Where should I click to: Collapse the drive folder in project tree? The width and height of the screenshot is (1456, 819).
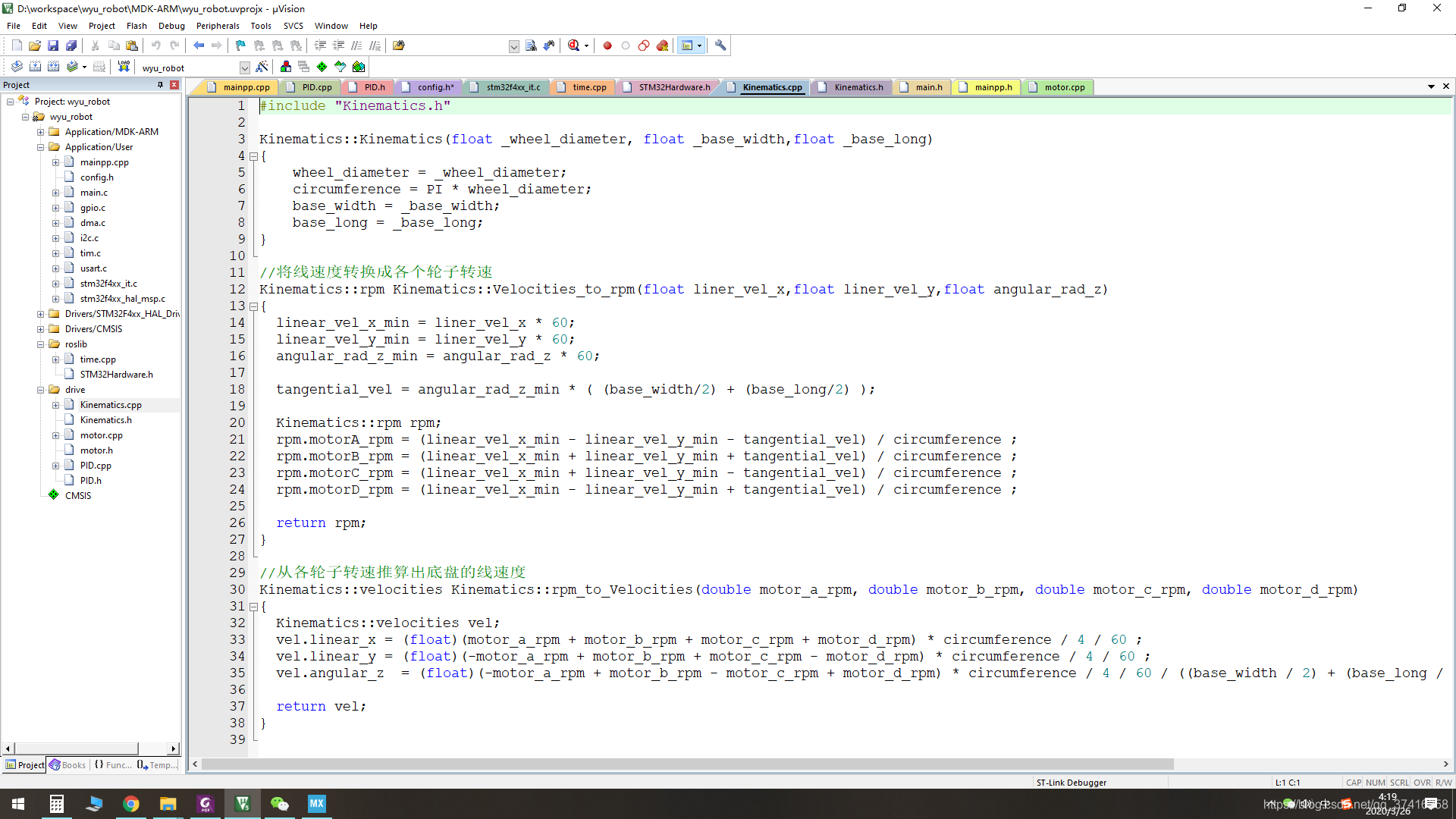pos(40,390)
